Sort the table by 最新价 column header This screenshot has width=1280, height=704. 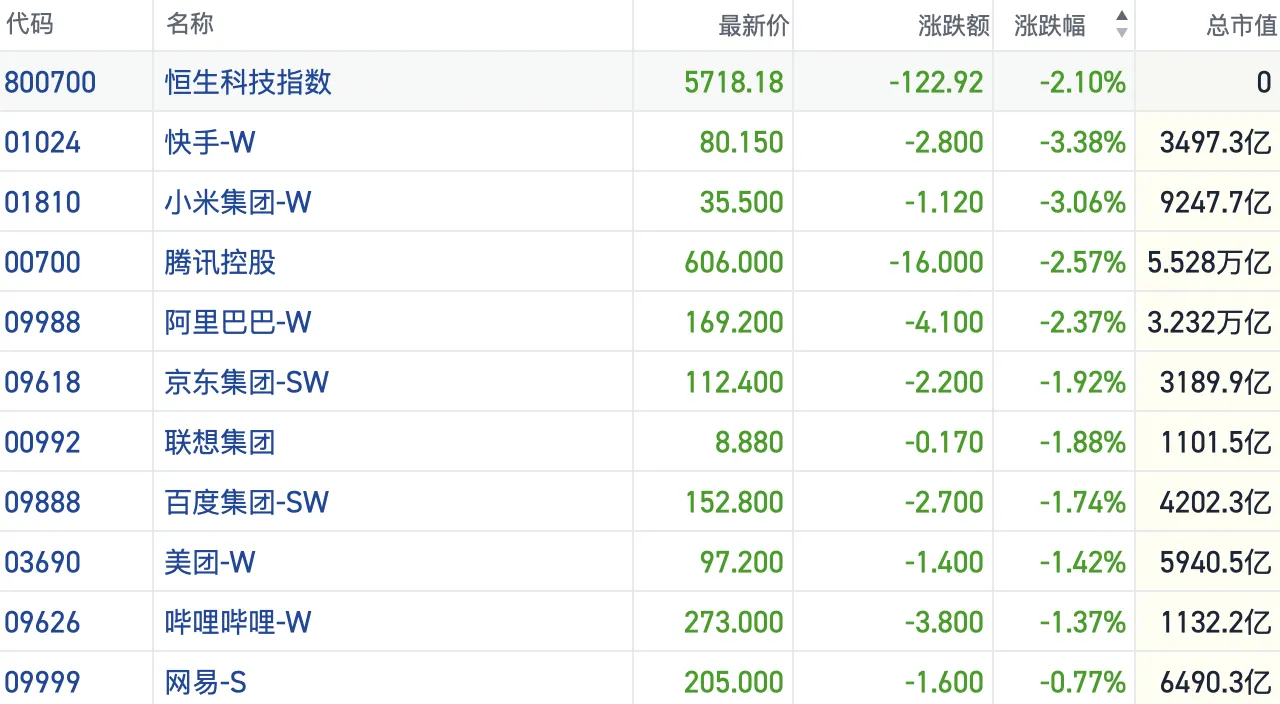[753, 26]
